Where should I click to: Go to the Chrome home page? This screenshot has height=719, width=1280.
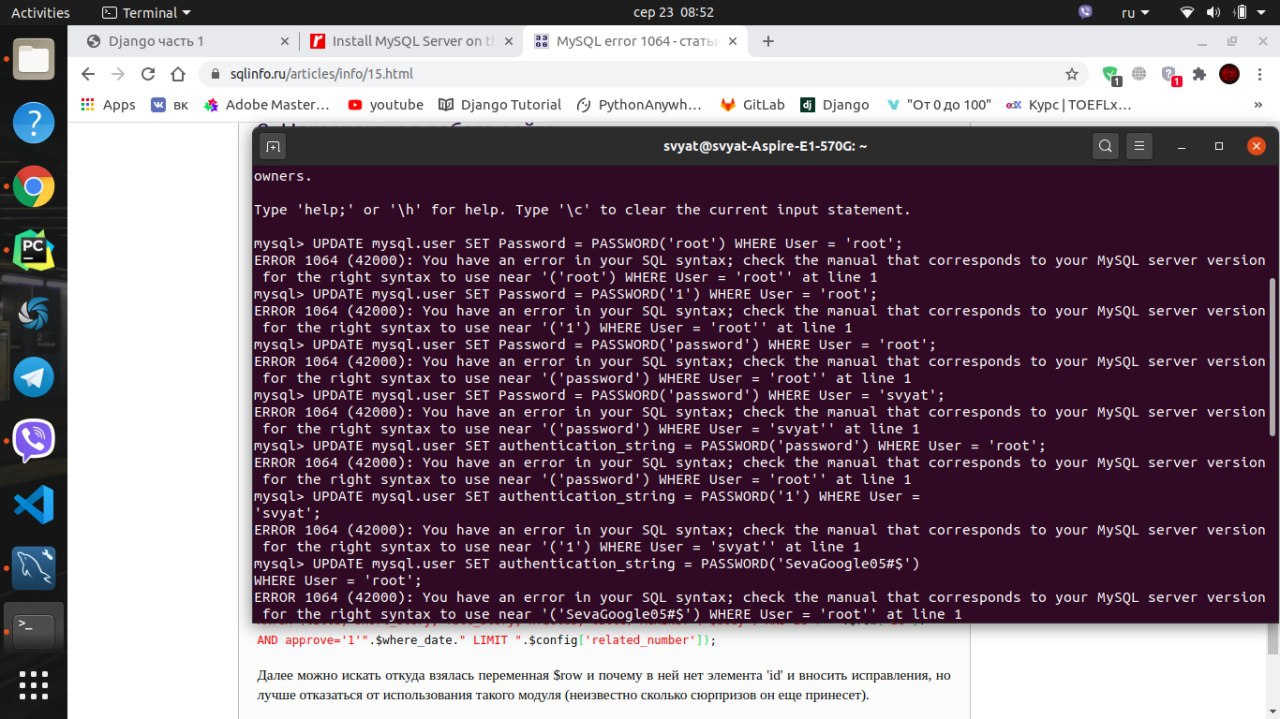(178, 74)
